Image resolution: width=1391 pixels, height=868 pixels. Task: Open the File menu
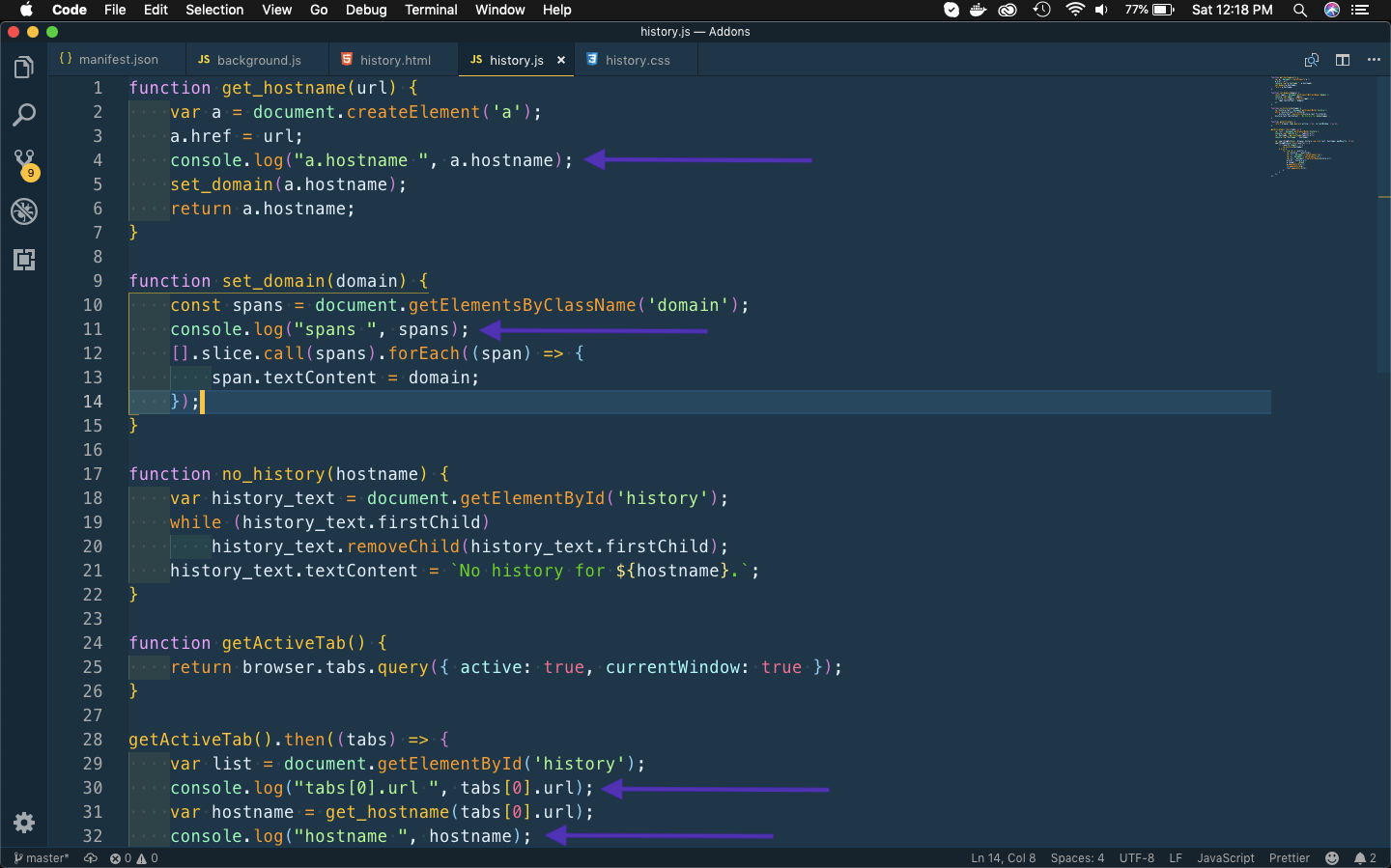pos(115,10)
